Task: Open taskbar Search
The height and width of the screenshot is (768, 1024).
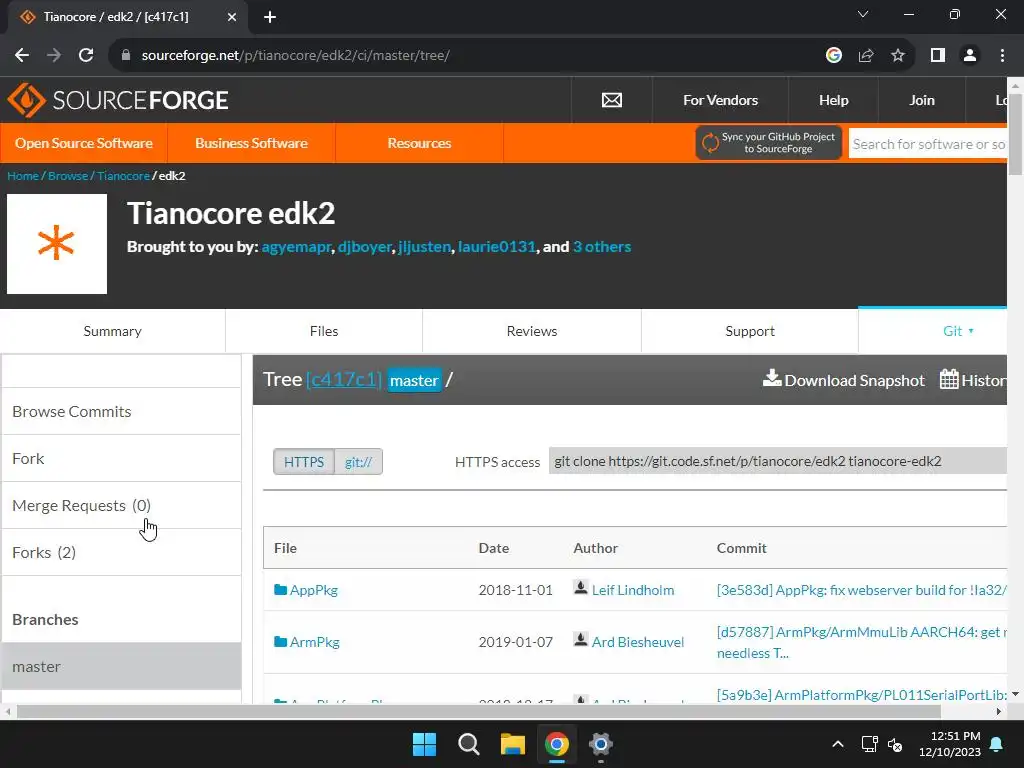Action: point(468,744)
